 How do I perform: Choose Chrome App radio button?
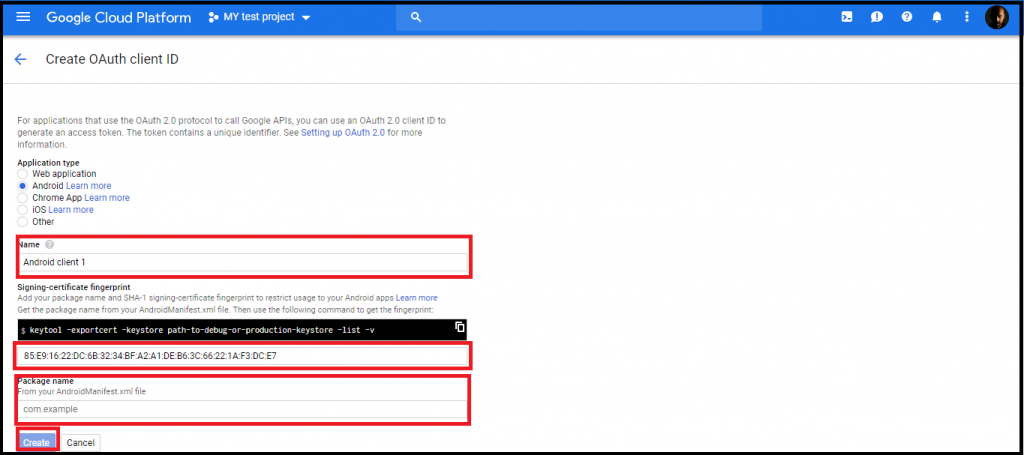(x=22, y=197)
